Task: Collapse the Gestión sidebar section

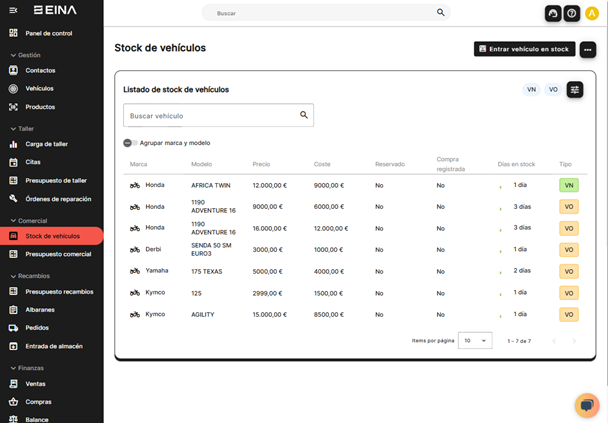Action: [13, 55]
